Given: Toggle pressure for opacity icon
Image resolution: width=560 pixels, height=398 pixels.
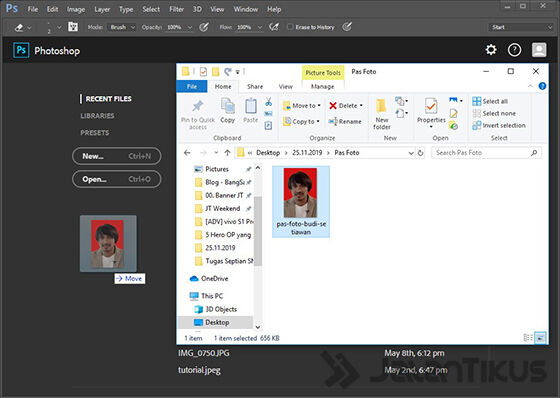Looking at the screenshot, I should (x=204, y=27).
